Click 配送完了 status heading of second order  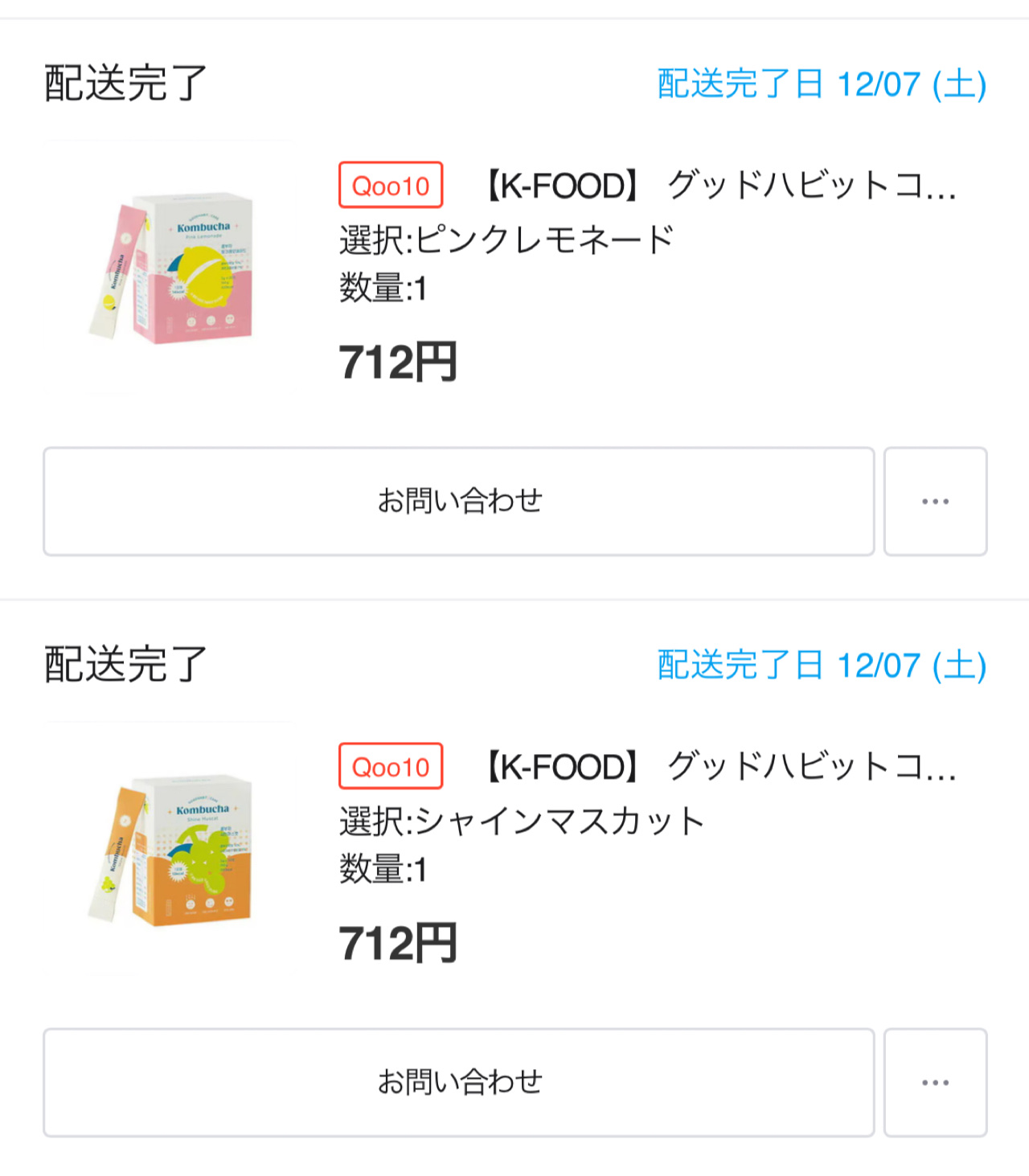(125, 665)
